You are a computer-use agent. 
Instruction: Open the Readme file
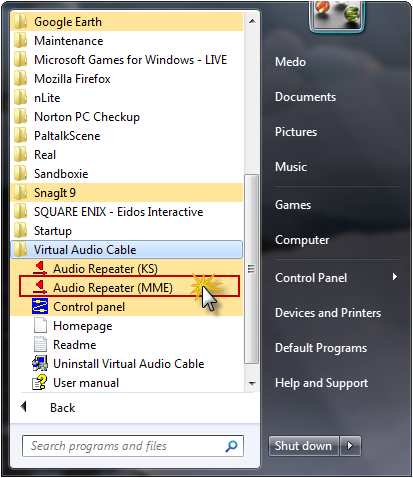[127, 345]
